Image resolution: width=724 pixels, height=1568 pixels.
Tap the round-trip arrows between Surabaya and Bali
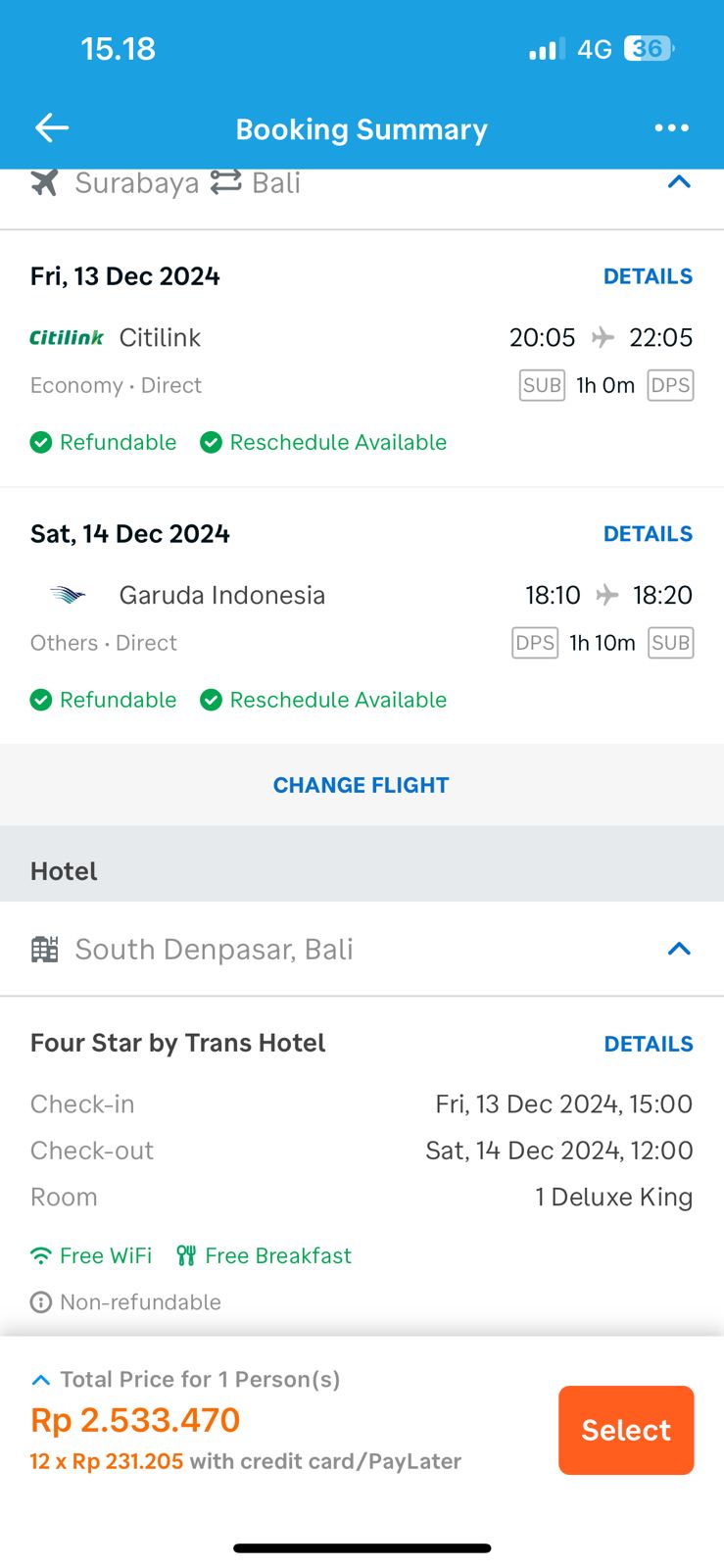tap(225, 182)
